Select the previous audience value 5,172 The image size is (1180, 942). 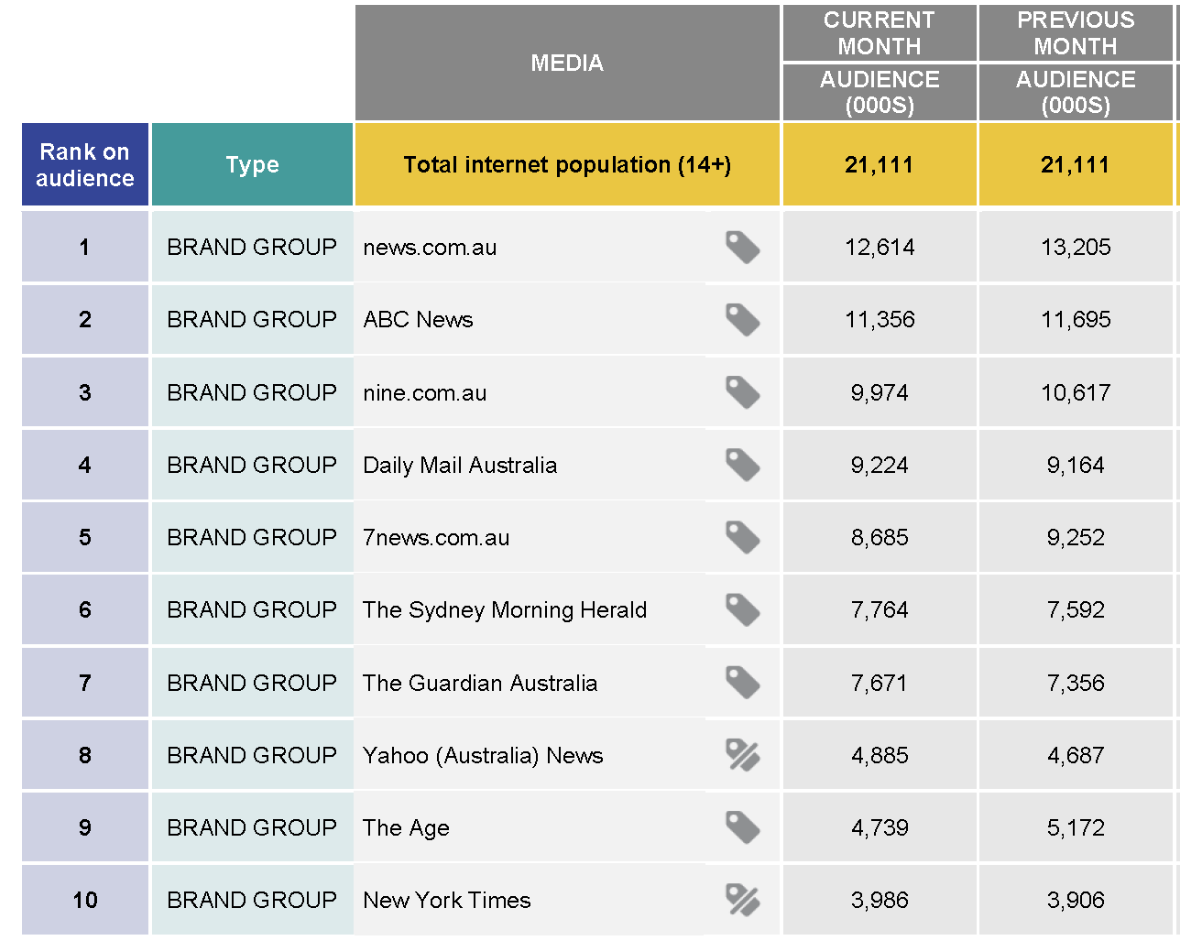pos(1075,828)
